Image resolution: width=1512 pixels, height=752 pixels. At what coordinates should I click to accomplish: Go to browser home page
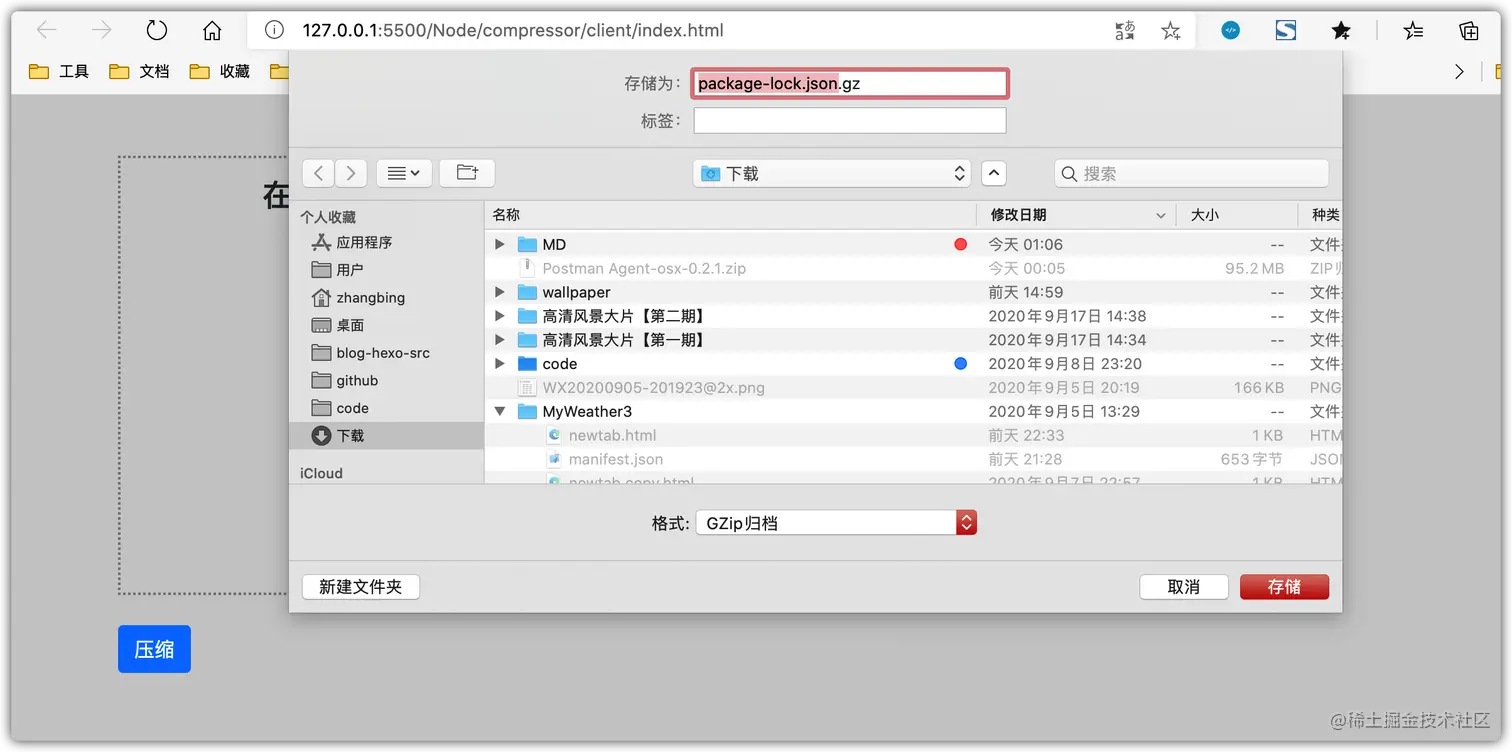(212, 31)
